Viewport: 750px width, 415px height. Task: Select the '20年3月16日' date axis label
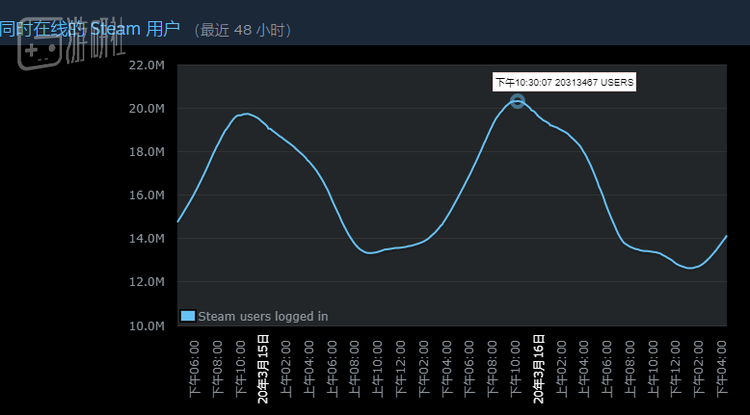[538, 369]
